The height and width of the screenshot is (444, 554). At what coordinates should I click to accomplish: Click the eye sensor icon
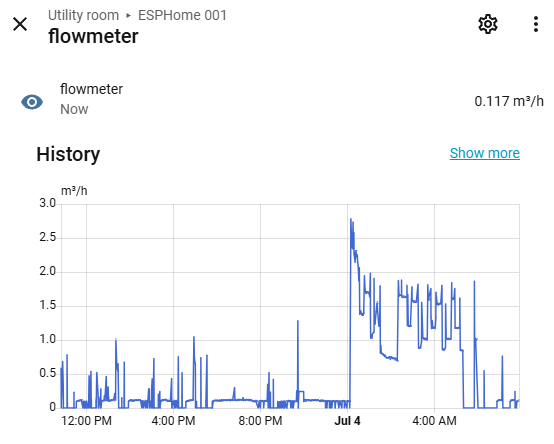pyautogui.click(x=32, y=102)
